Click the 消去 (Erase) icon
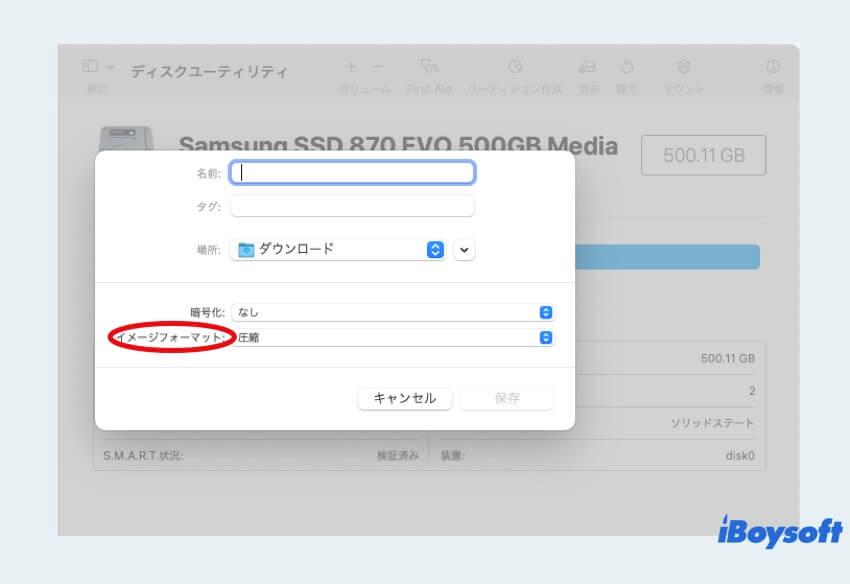The width and height of the screenshot is (850, 584). click(x=587, y=67)
